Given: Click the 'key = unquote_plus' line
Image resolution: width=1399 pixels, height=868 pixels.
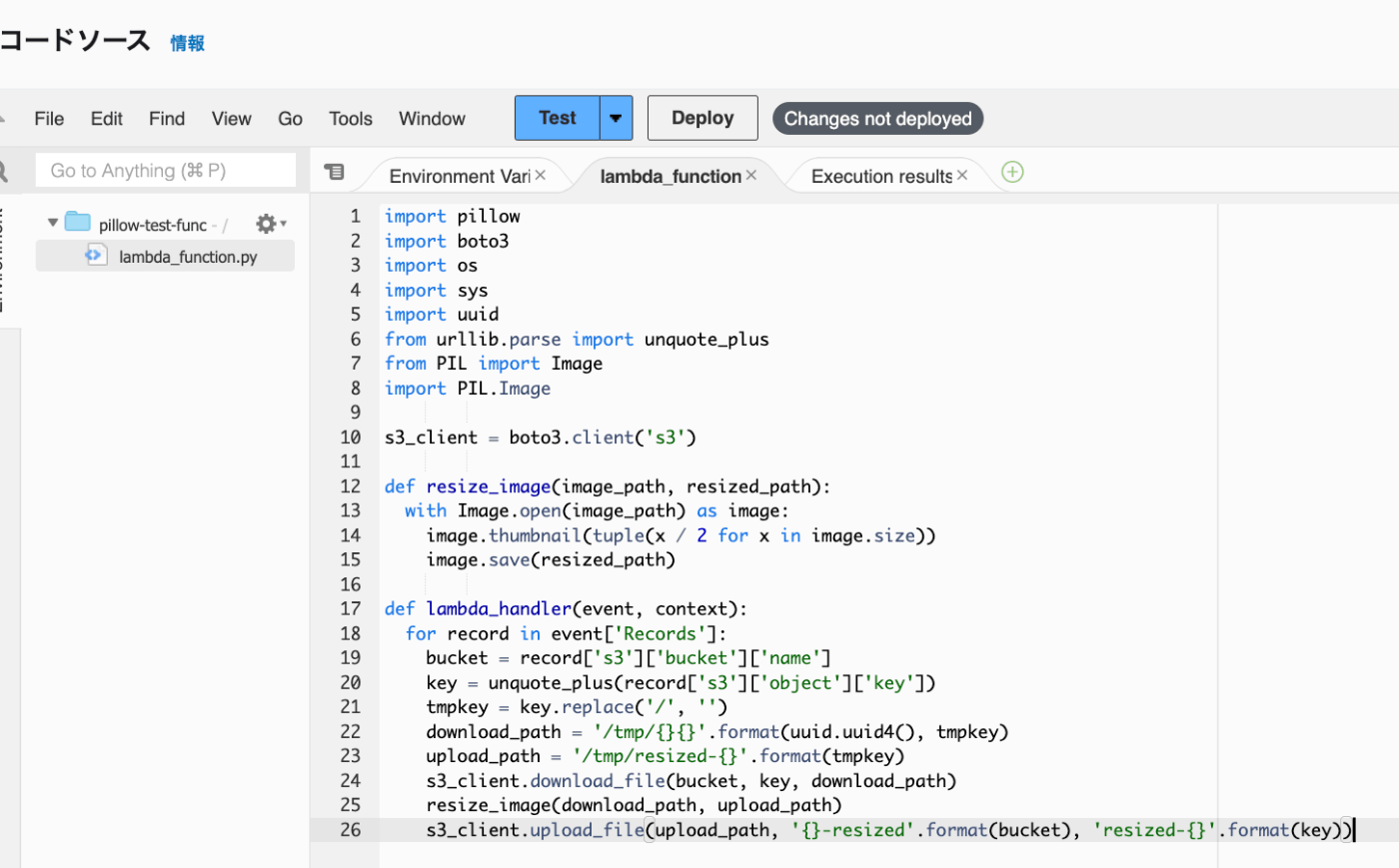Looking at the screenshot, I should pos(681,683).
